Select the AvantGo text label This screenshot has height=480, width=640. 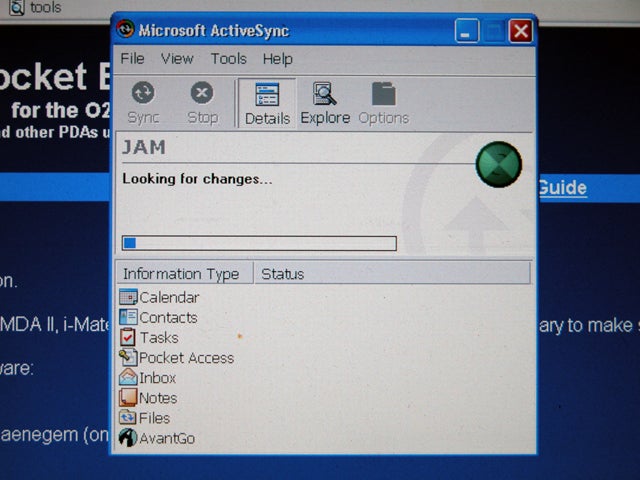[167, 438]
